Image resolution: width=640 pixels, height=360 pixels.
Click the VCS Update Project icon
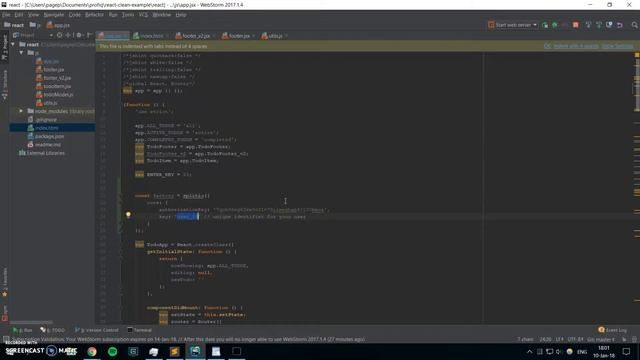tap(588, 25)
